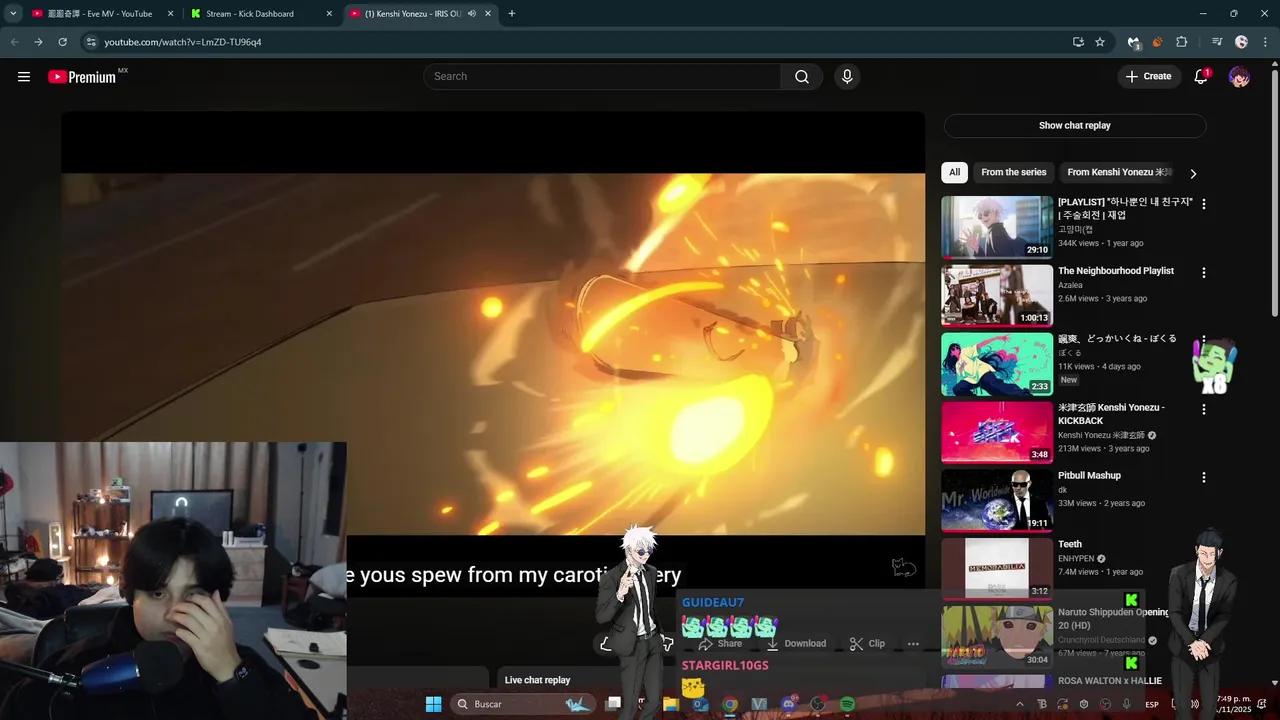
Task: Show hidden system tray icons chevron
Action: (1020, 704)
